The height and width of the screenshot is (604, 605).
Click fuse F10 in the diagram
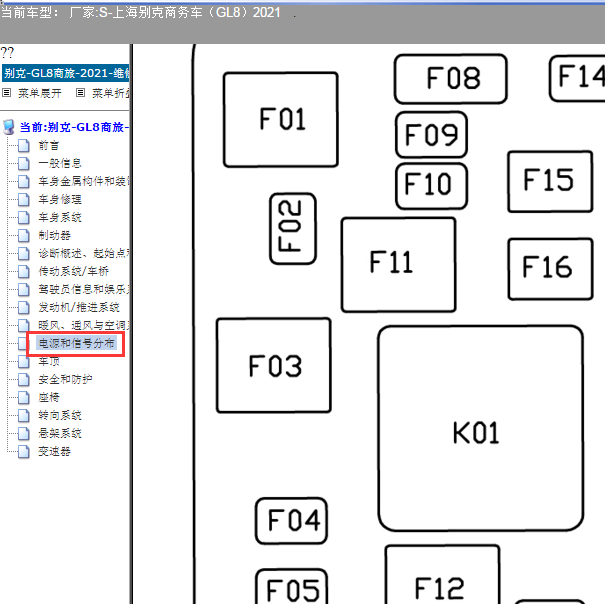(431, 186)
